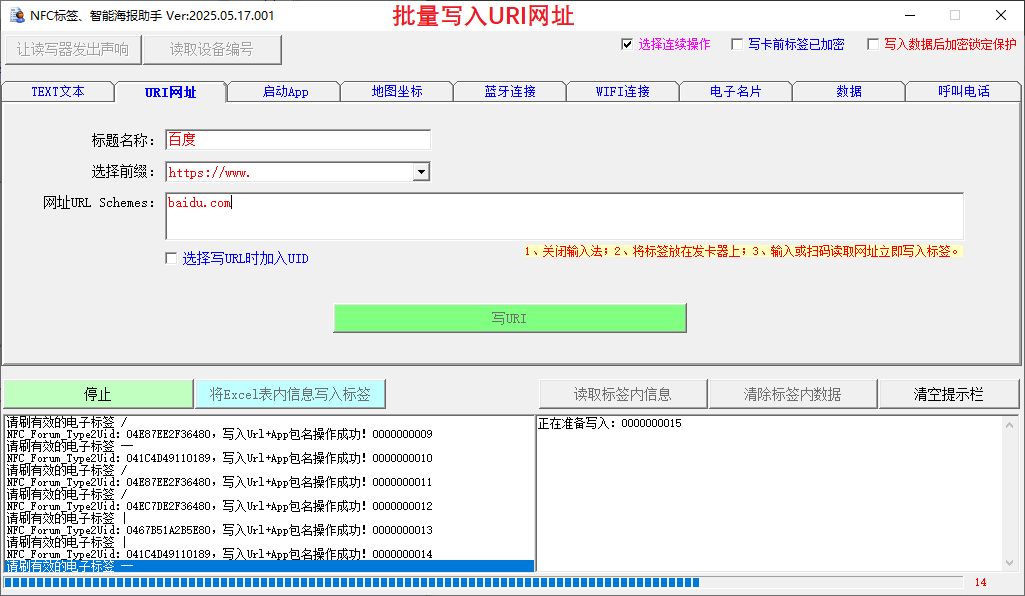Go to the 蓝牙连接 tab
This screenshot has height=596, width=1025.
pos(510,92)
